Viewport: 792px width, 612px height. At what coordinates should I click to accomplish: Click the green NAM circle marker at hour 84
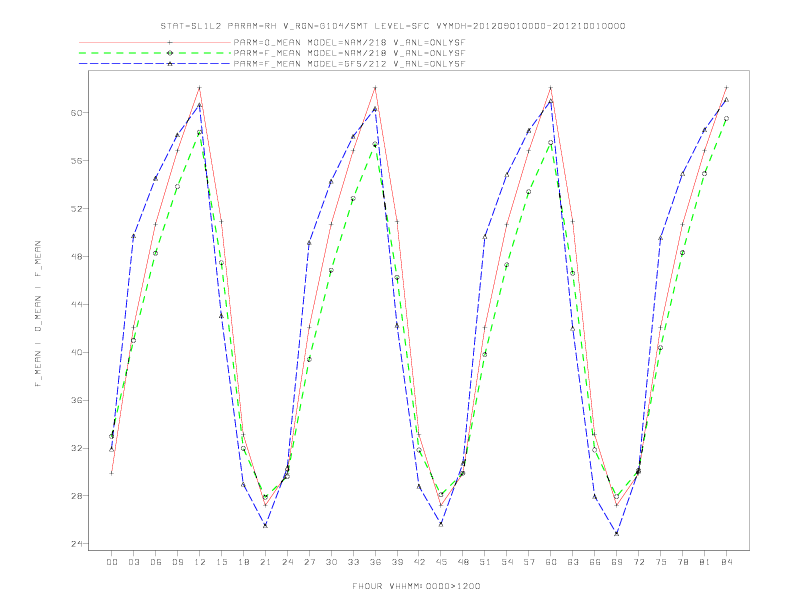pos(726,119)
